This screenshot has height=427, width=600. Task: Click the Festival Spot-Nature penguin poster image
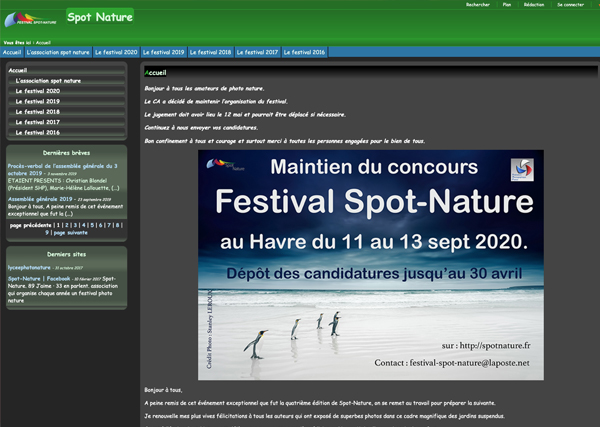(371, 265)
